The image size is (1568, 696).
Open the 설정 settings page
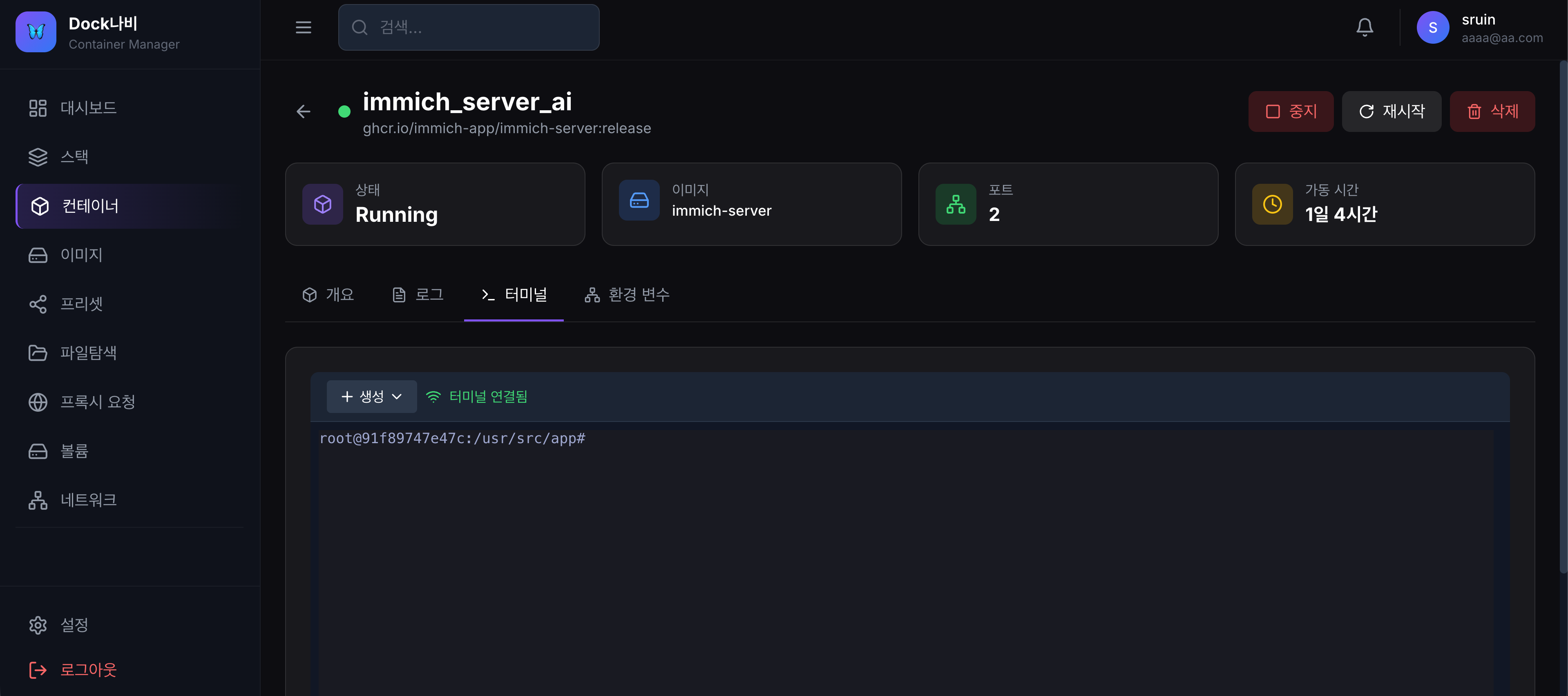pyautogui.click(x=74, y=625)
